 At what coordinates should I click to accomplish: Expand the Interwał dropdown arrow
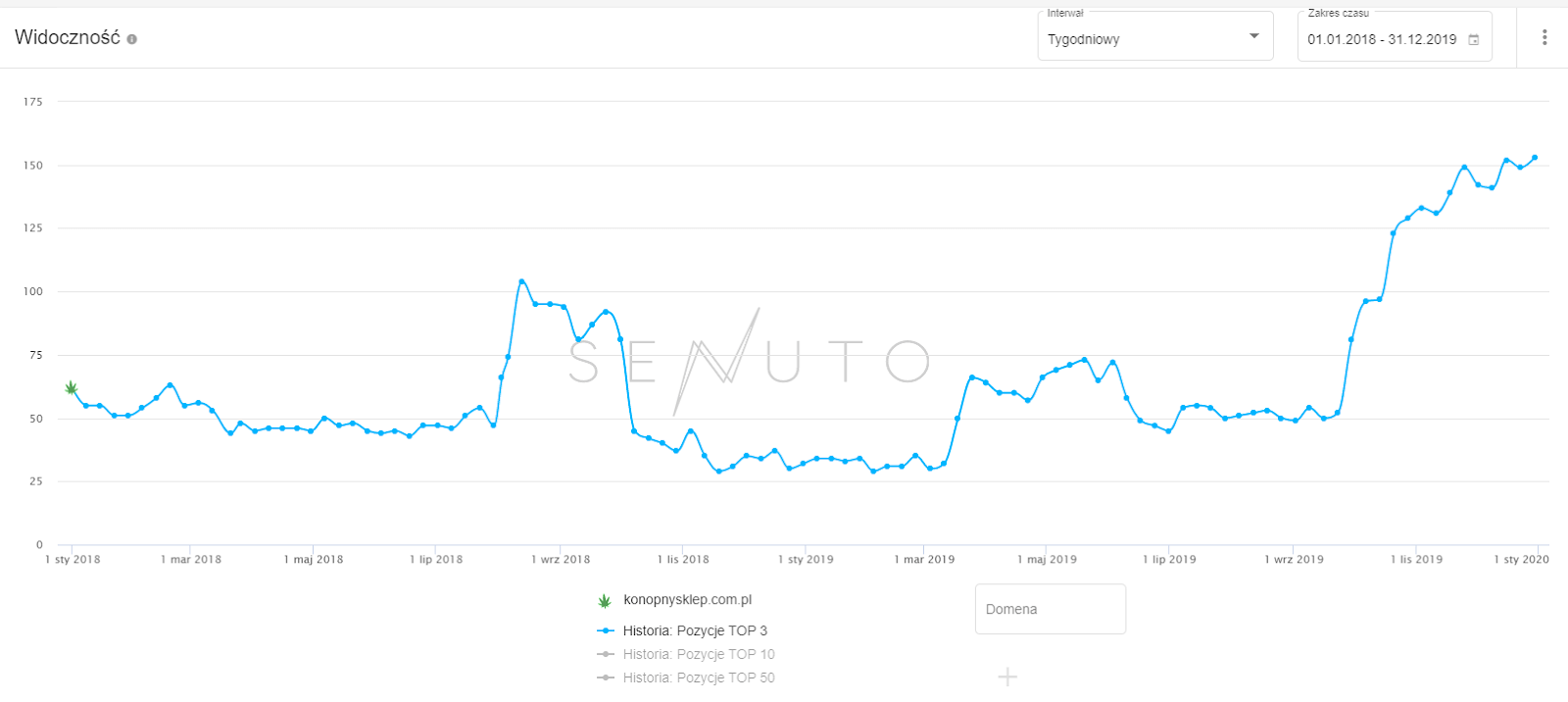point(1253,36)
